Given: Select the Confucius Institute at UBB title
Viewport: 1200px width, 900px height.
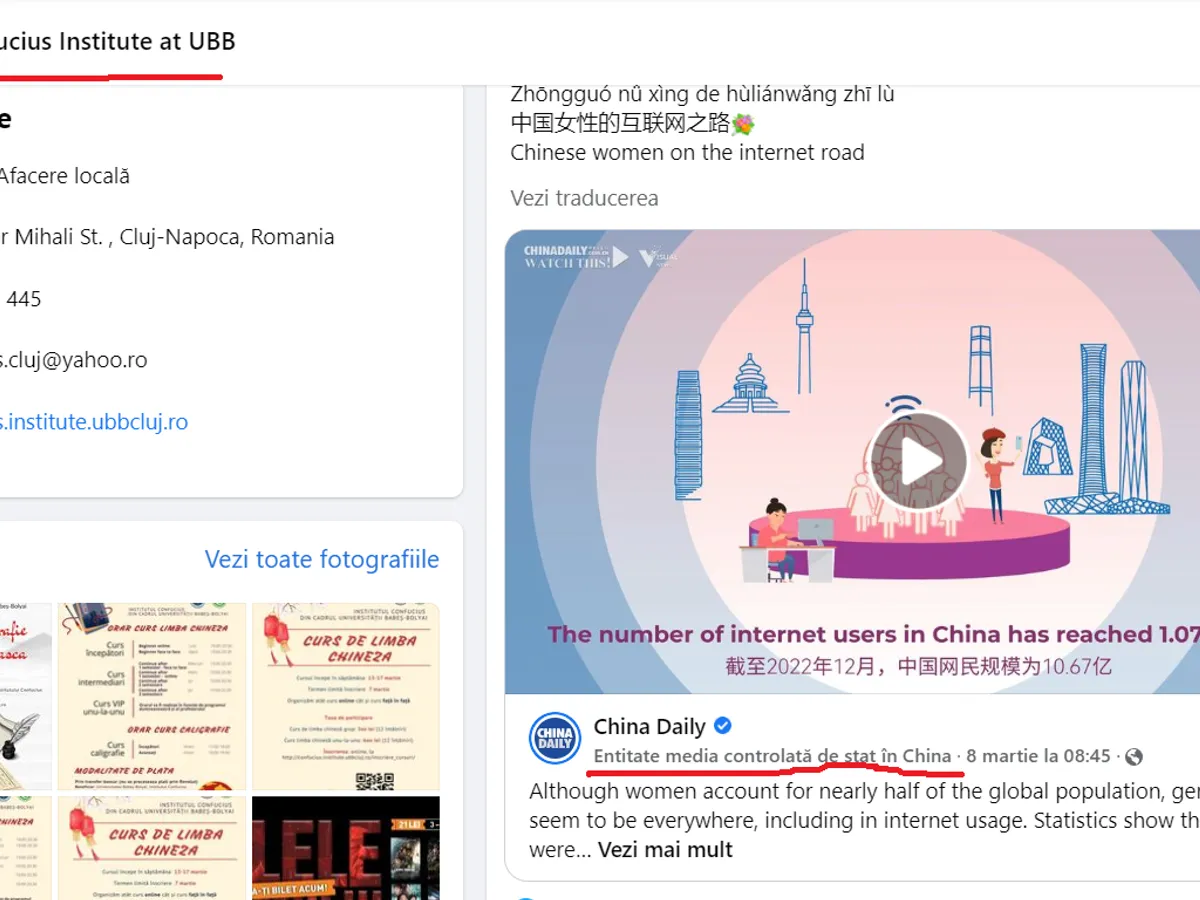Looking at the screenshot, I should click(x=118, y=42).
